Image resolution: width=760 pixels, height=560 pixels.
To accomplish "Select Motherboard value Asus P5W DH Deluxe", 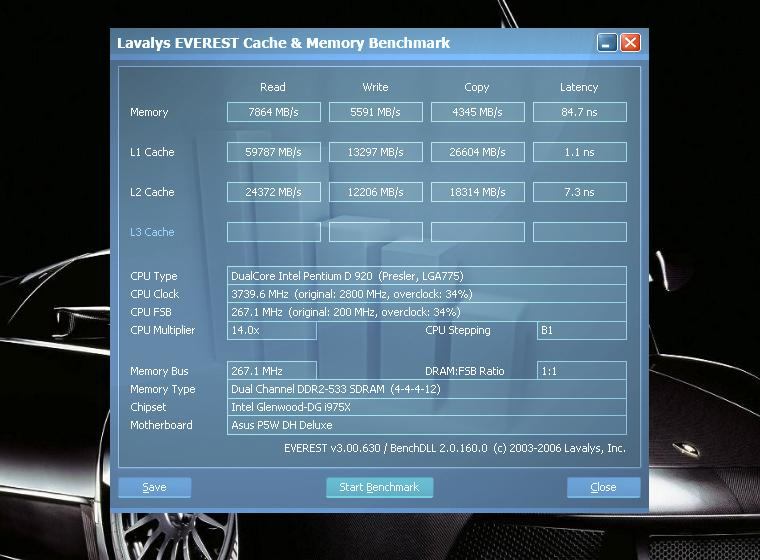I will 427,425.
